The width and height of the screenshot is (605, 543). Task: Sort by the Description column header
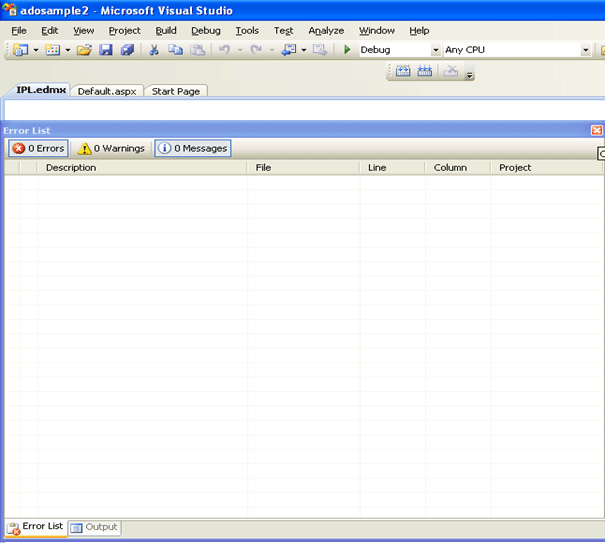[x=142, y=167]
